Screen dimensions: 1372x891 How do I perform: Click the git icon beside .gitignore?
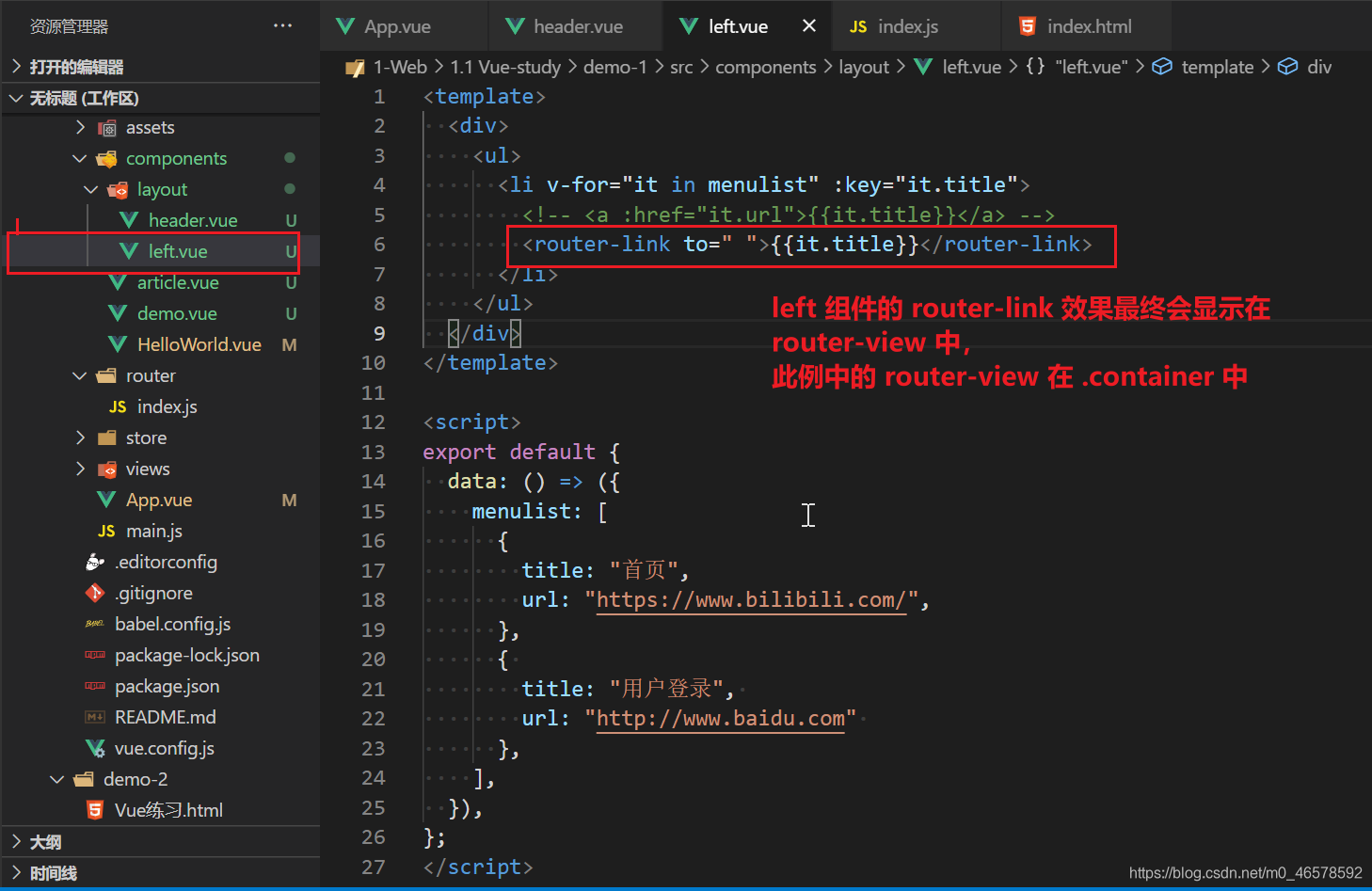coord(95,593)
